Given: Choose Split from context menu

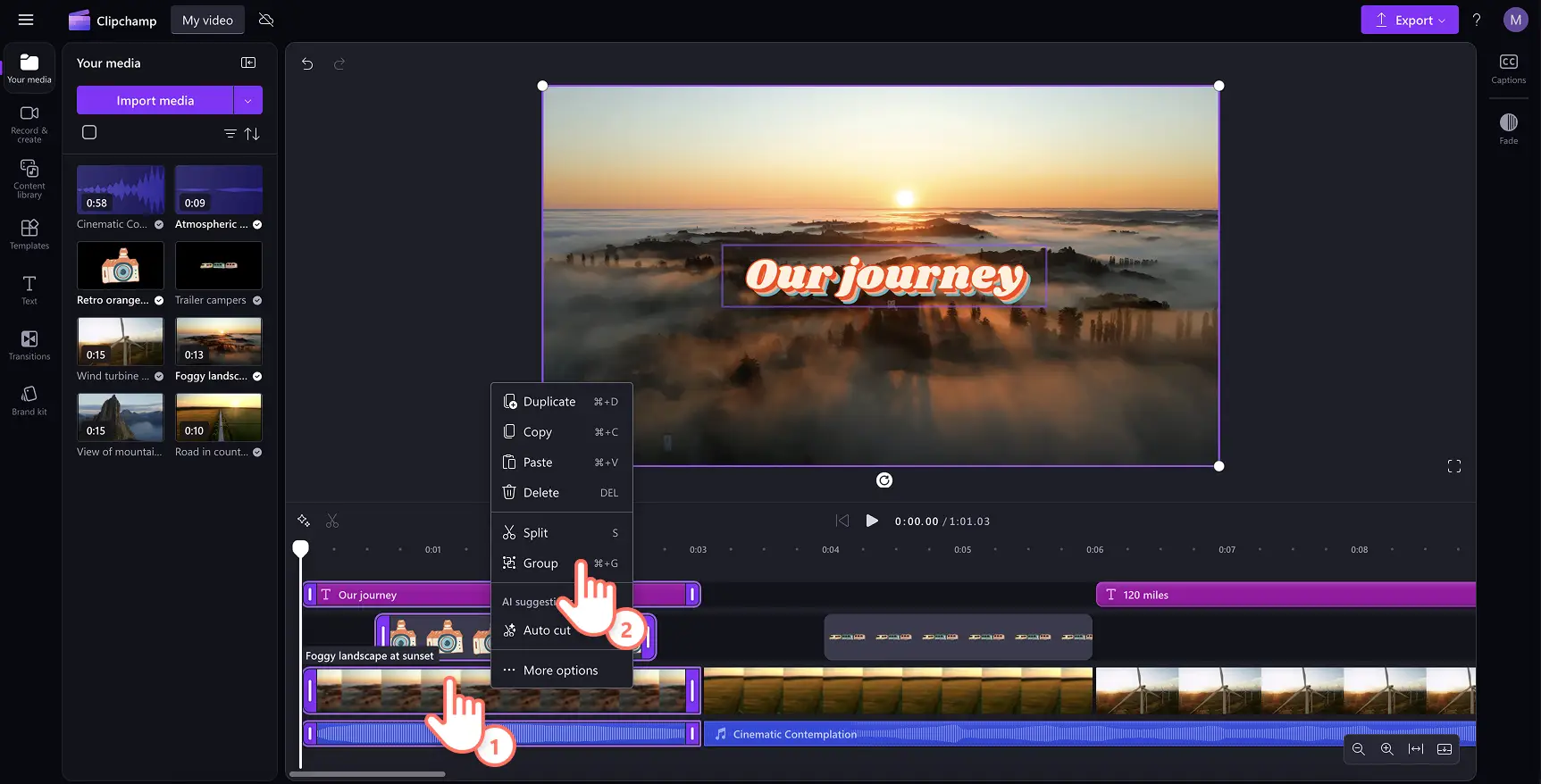Looking at the screenshot, I should (562, 533).
